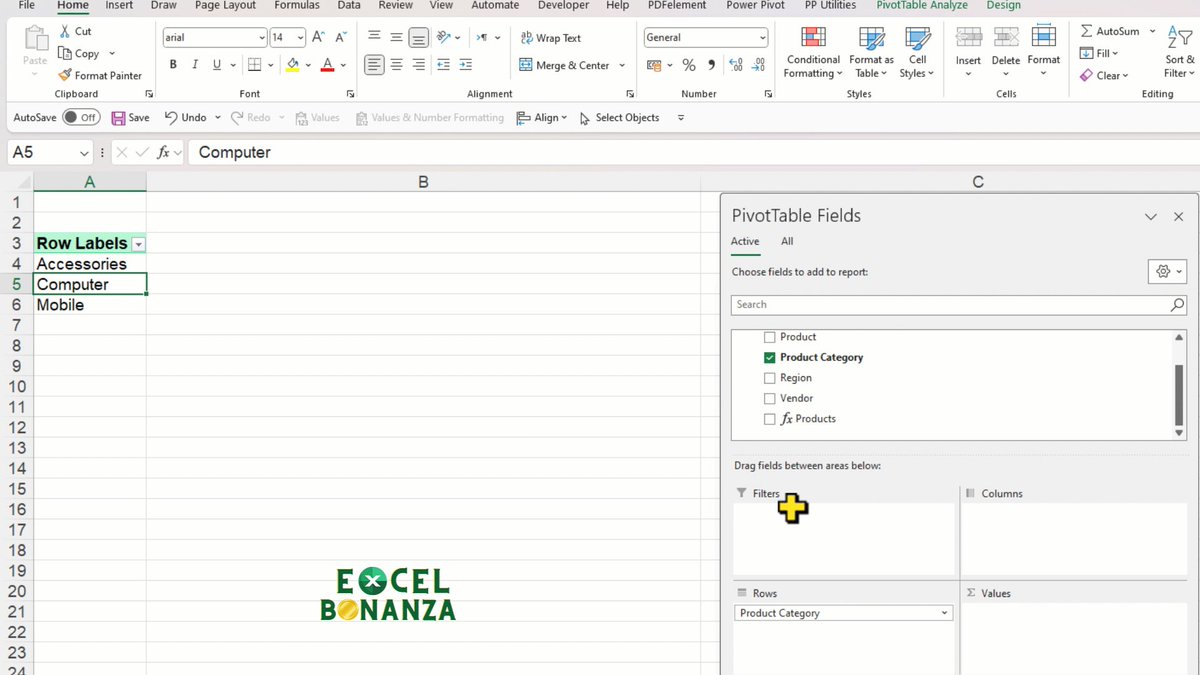
Task: Click the AutoSum button
Action: pos(1110,31)
